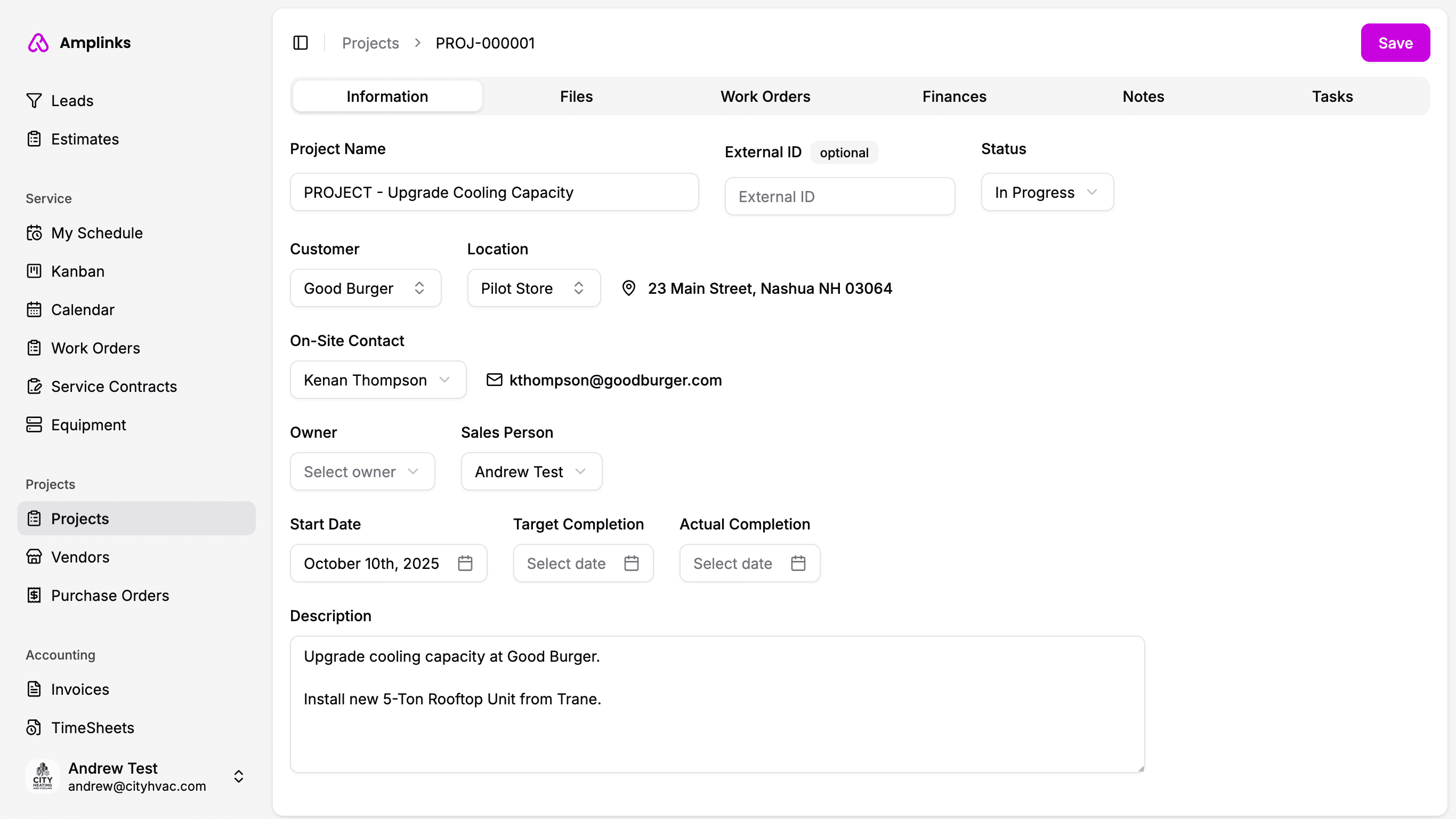The image size is (1456, 819).
Task: Click the Target Completion date selector
Action: click(583, 564)
